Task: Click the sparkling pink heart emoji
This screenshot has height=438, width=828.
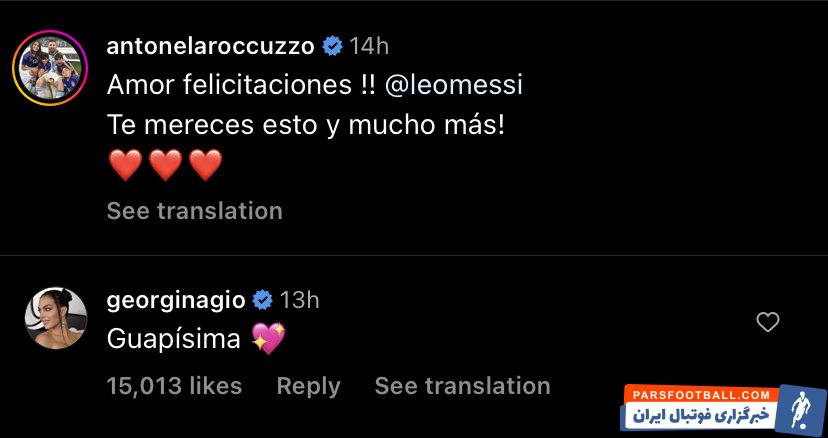Action: (269, 339)
